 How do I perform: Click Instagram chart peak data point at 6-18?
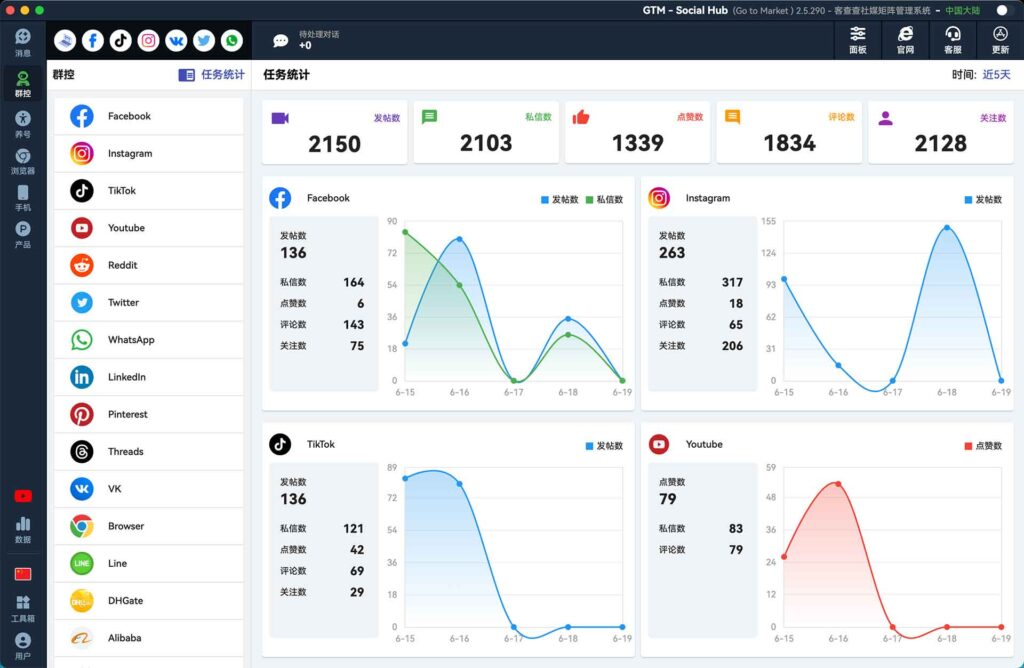pos(947,227)
